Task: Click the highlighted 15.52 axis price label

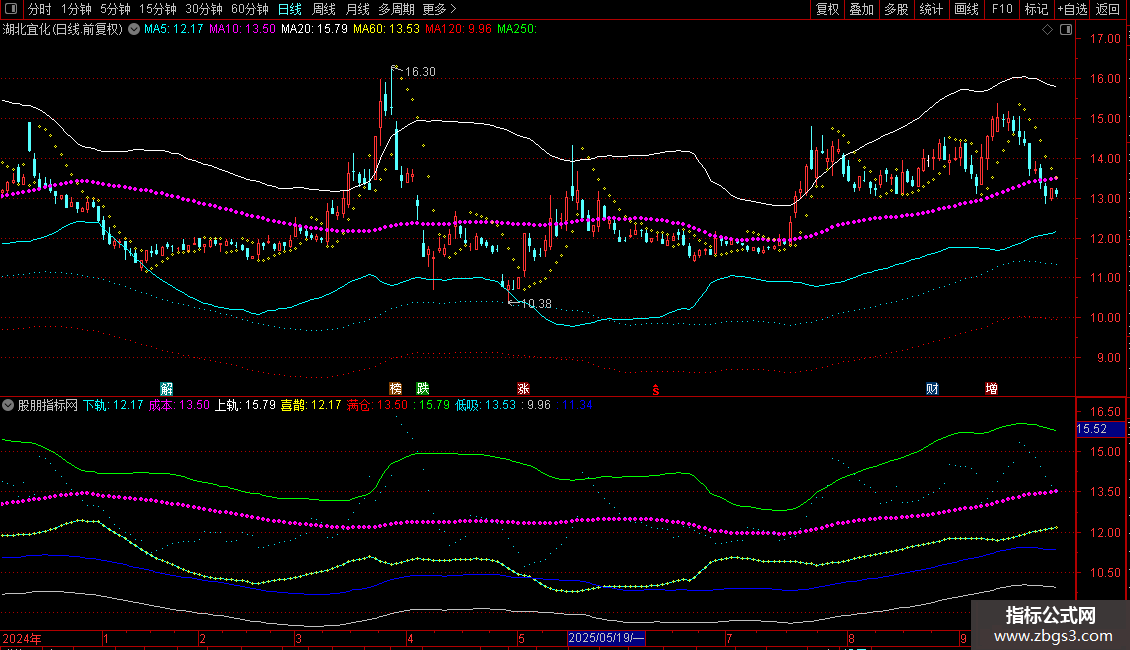Action: 1100,429
